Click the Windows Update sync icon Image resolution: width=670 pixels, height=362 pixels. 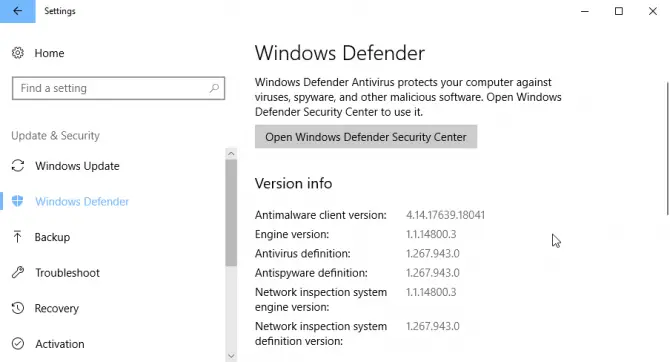coord(18,166)
